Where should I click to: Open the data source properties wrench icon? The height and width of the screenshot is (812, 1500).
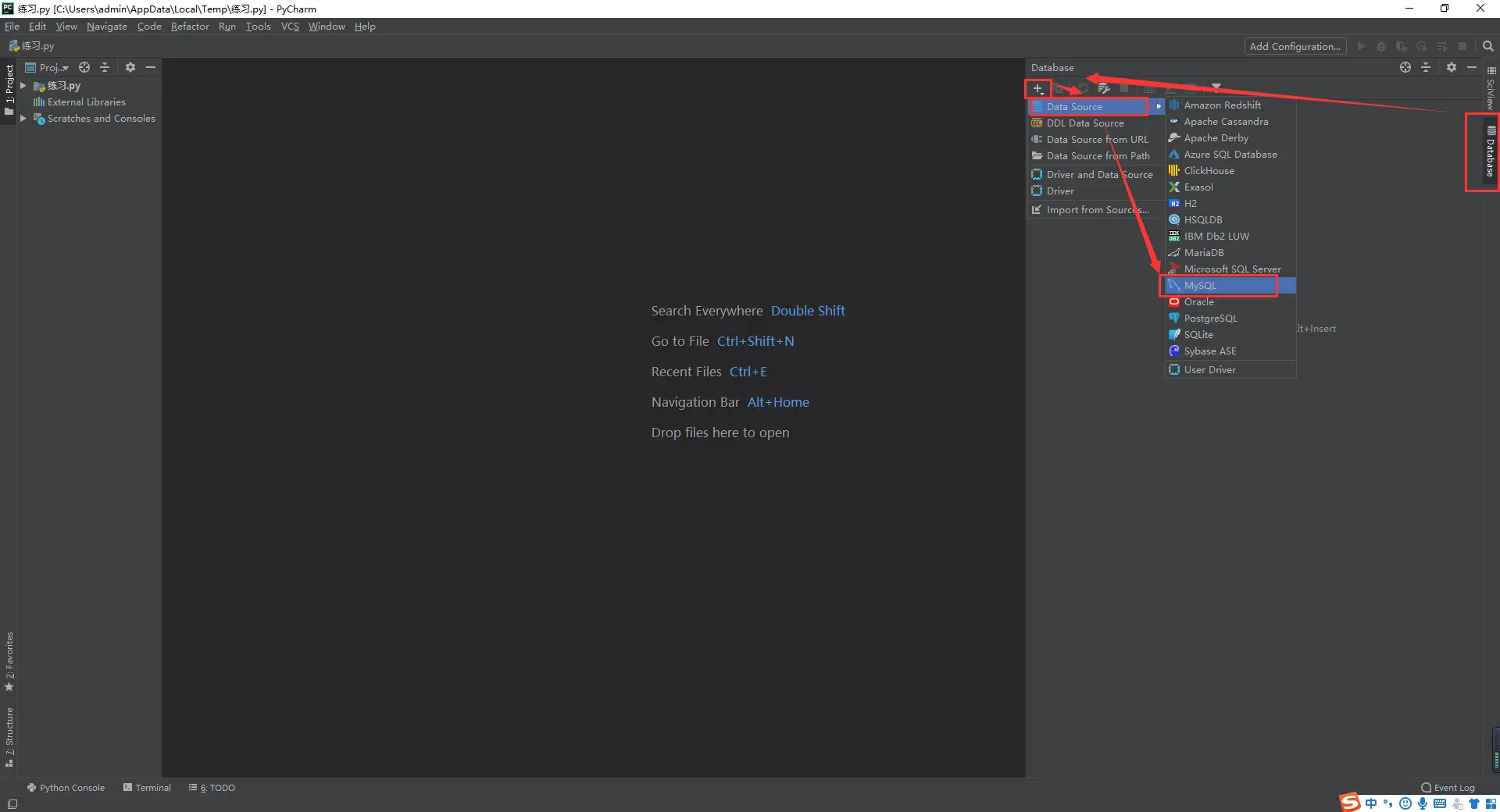1104,88
